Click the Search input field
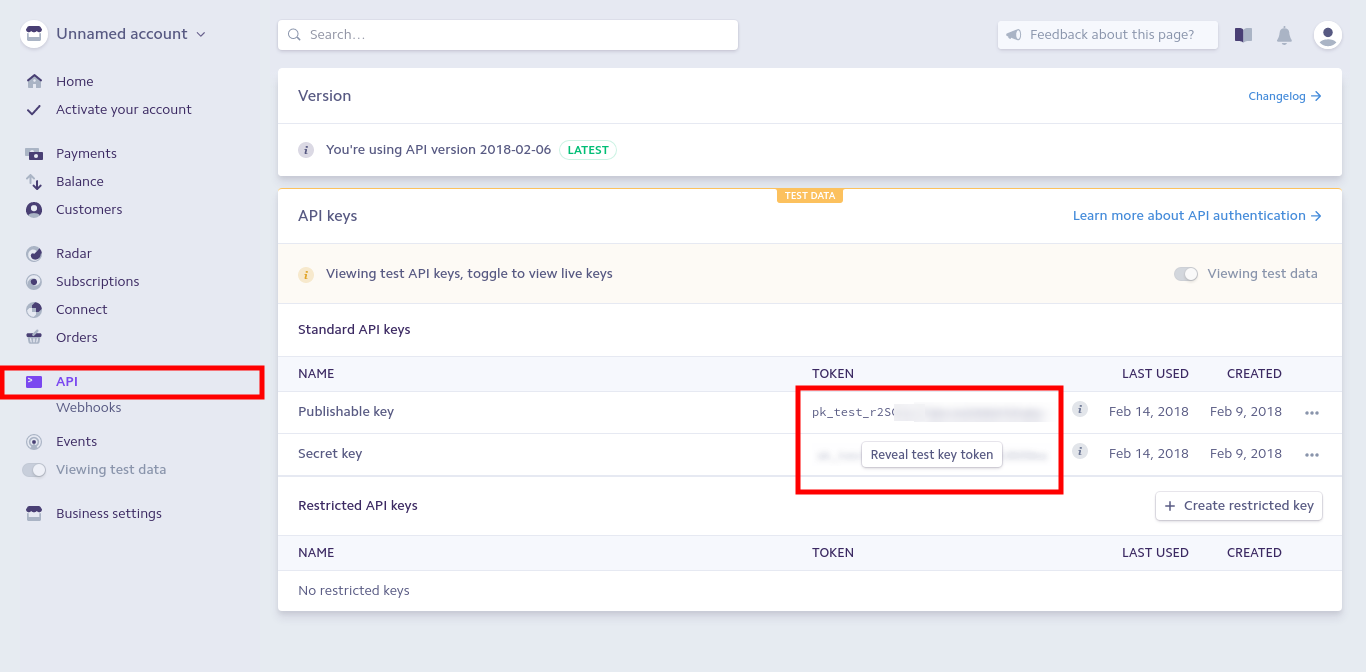 coord(508,35)
